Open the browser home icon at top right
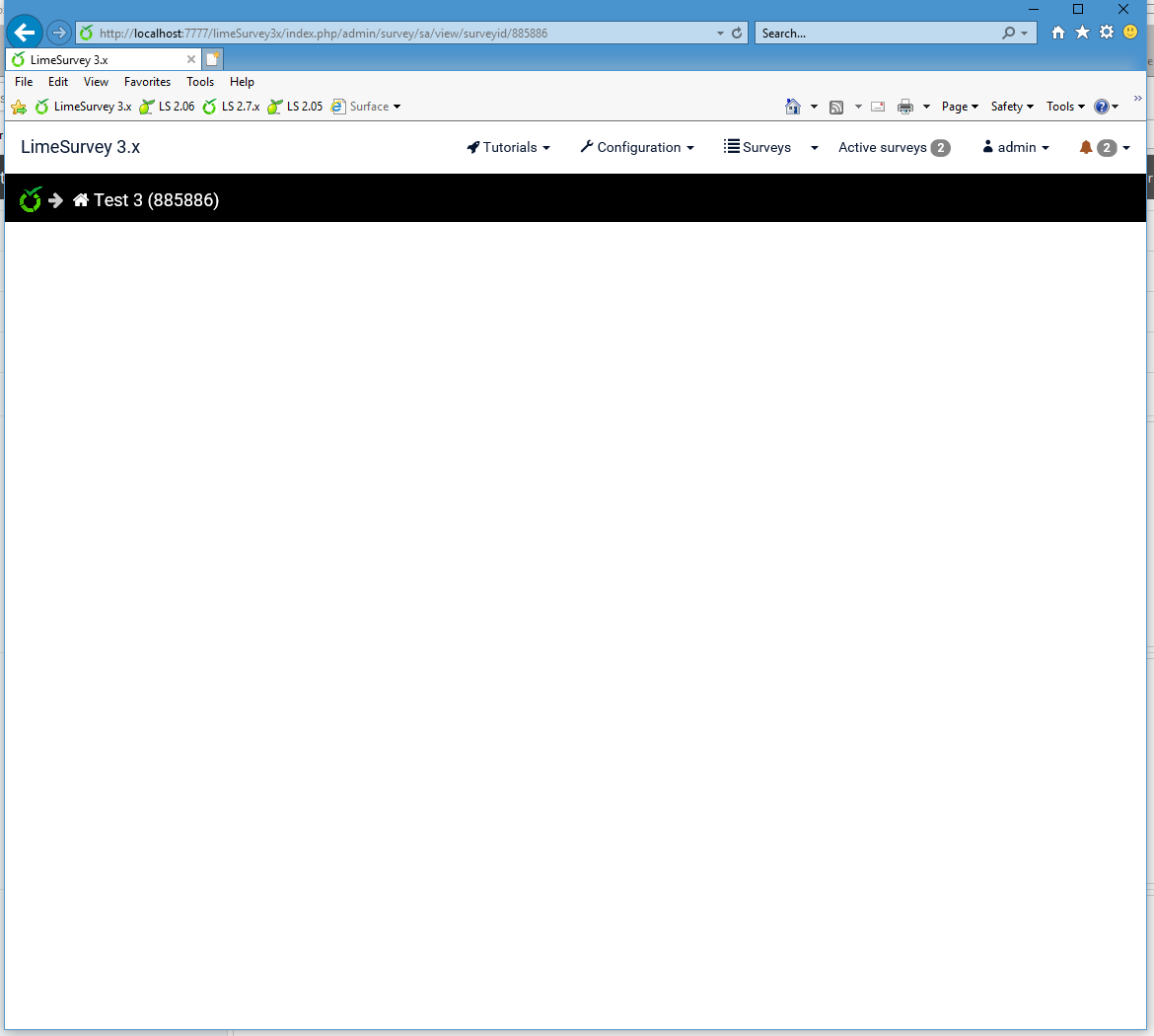This screenshot has width=1154, height=1036. [1058, 33]
